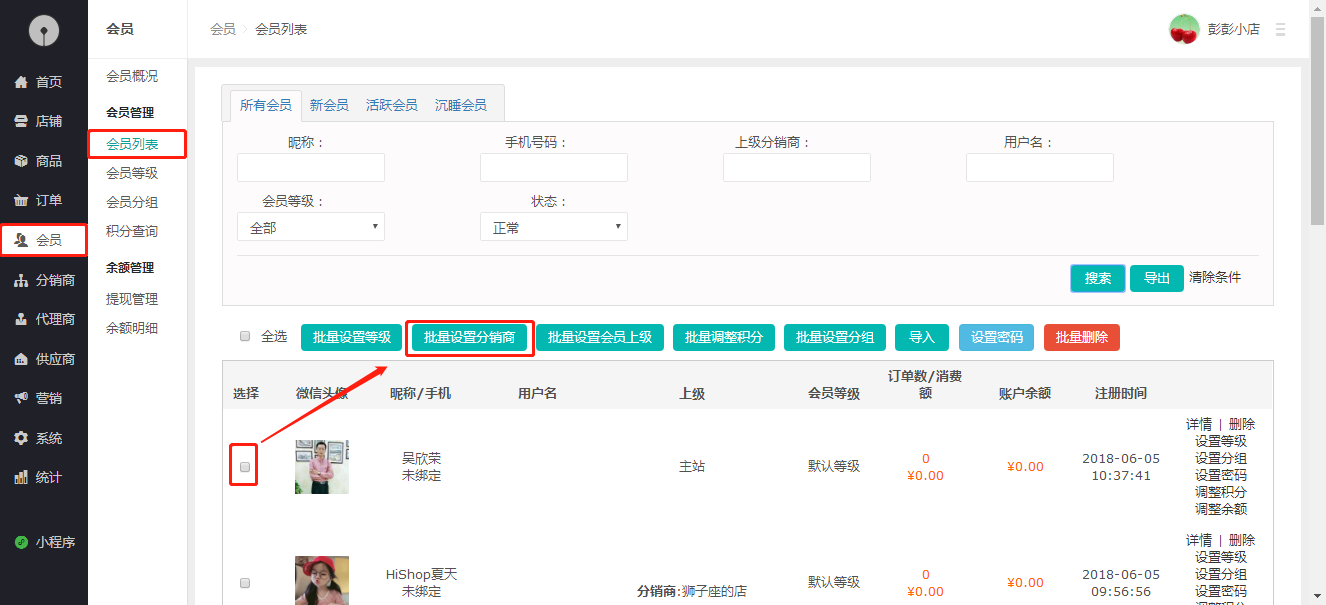Switch to the 沉睡会员 tab
Image resolution: width=1326 pixels, height=605 pixels.
(461, 103)
